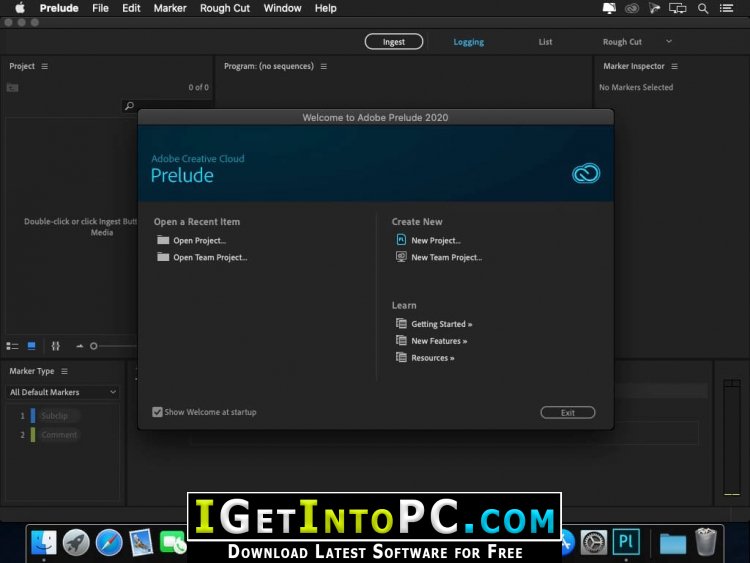750x563 pixels.
Task: Create a New Team Project
Action: tap(446, 257)
